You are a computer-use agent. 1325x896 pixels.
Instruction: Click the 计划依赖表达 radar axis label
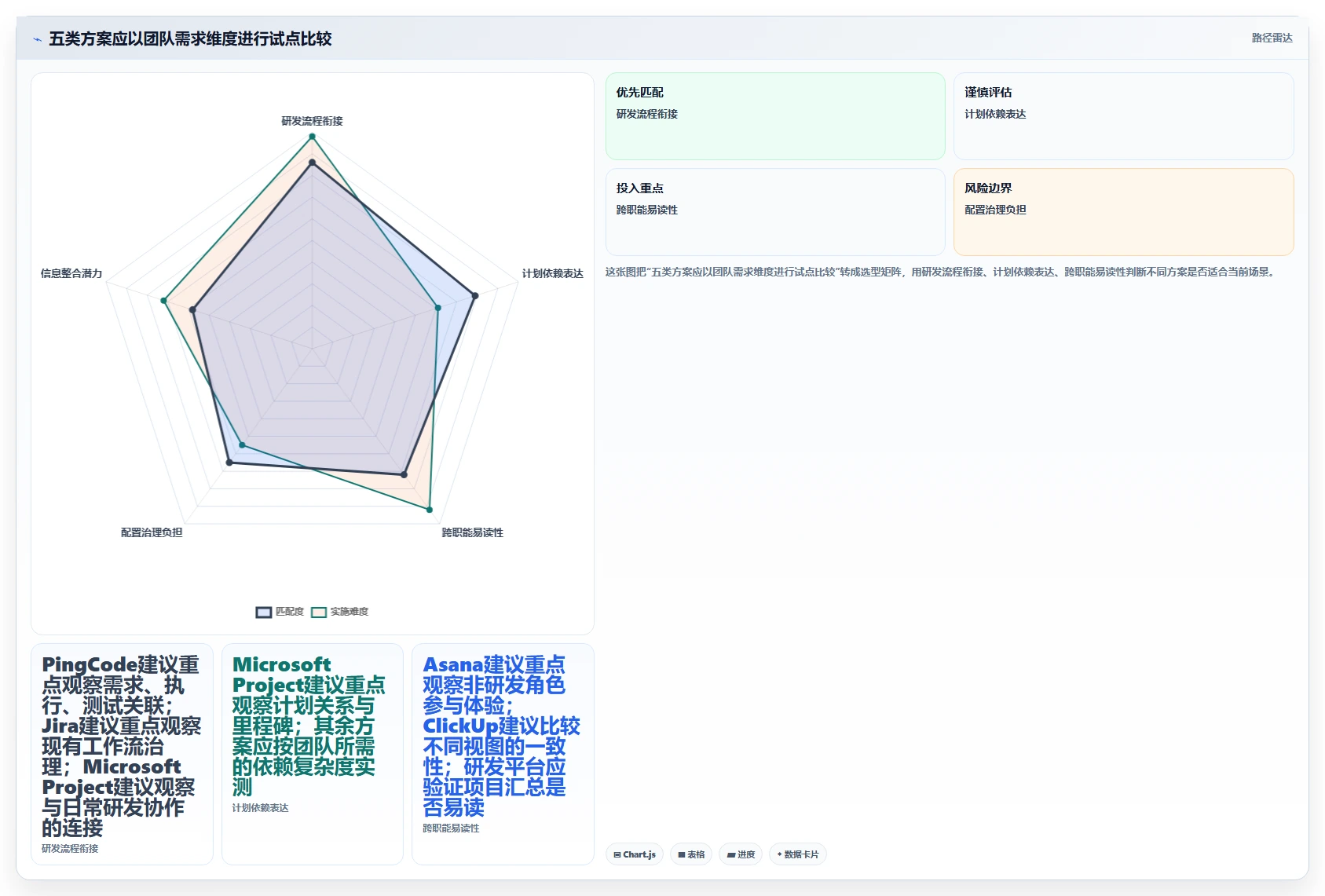553,273
